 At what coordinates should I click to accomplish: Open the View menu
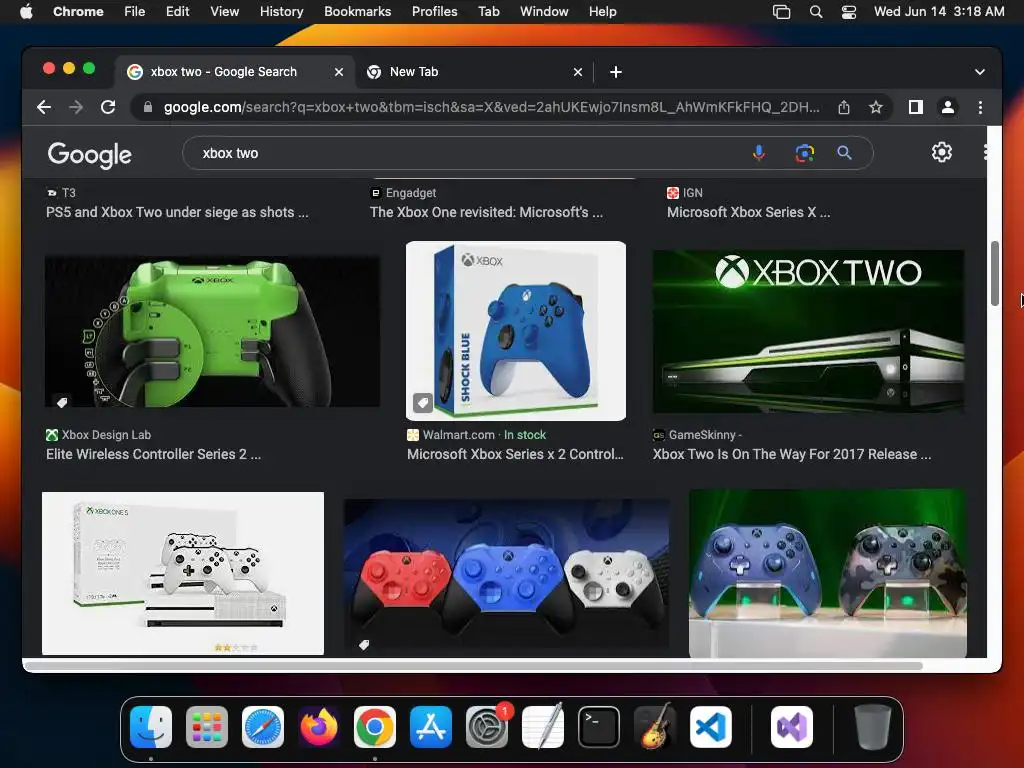click(224, 11)
